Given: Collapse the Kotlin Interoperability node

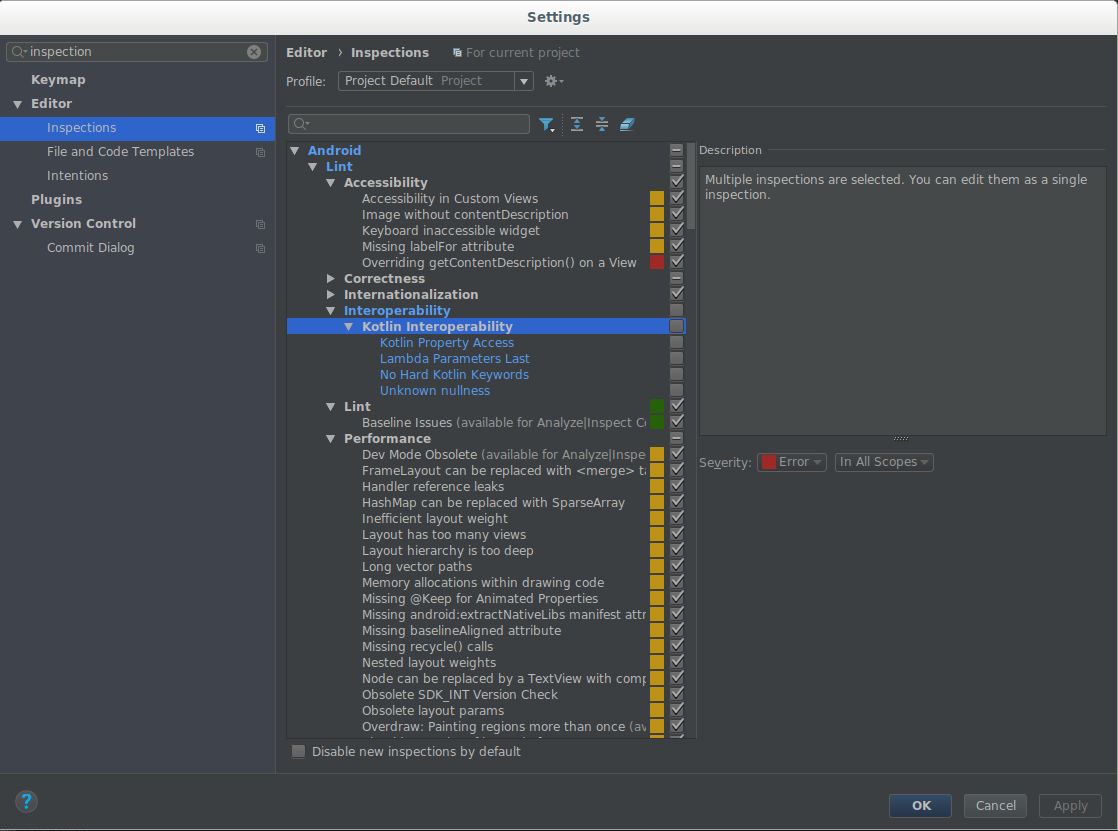Looking at the screenshot, I should (349, 327).
